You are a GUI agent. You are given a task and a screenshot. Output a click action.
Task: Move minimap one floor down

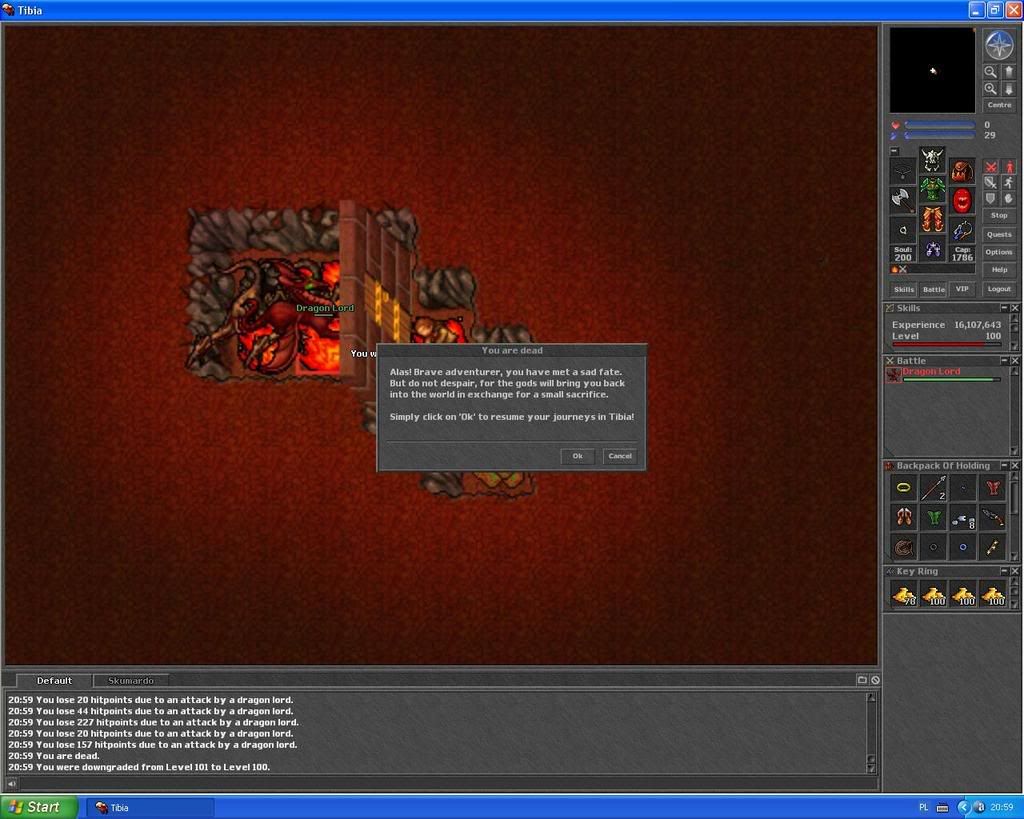point(1008,89)
